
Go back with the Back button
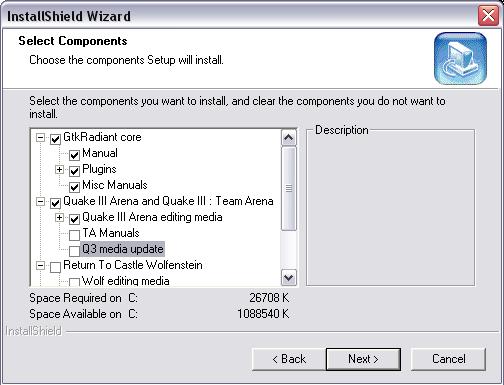pyautogui.click(x=289, y=359)
